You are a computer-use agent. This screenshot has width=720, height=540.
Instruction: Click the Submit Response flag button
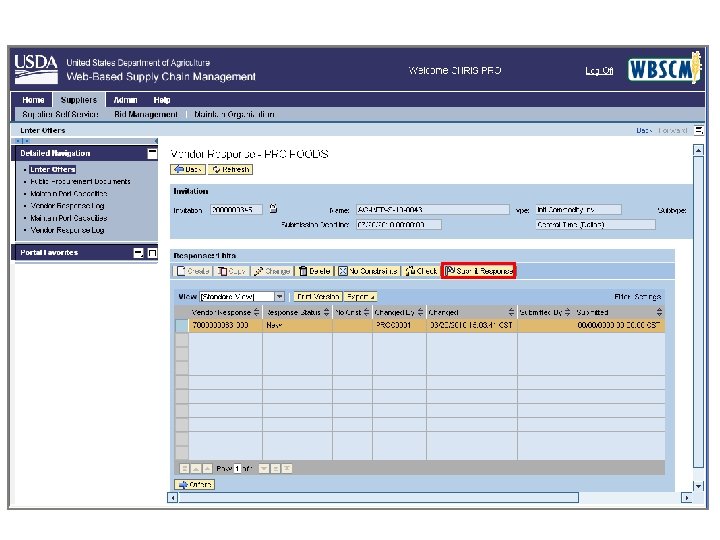(x=478, y=271)
